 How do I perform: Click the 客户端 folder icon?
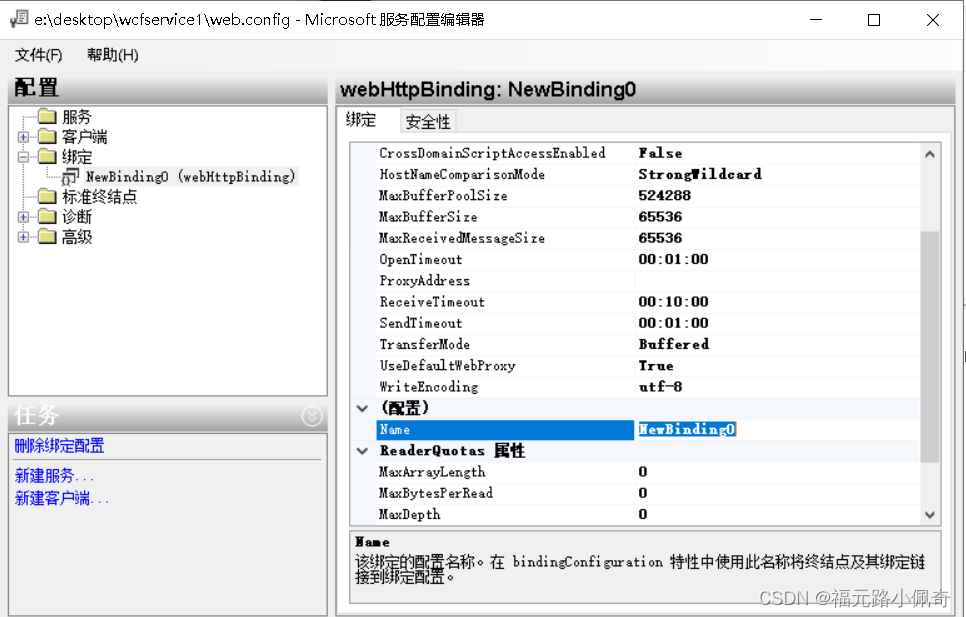(x=47, y=136)
